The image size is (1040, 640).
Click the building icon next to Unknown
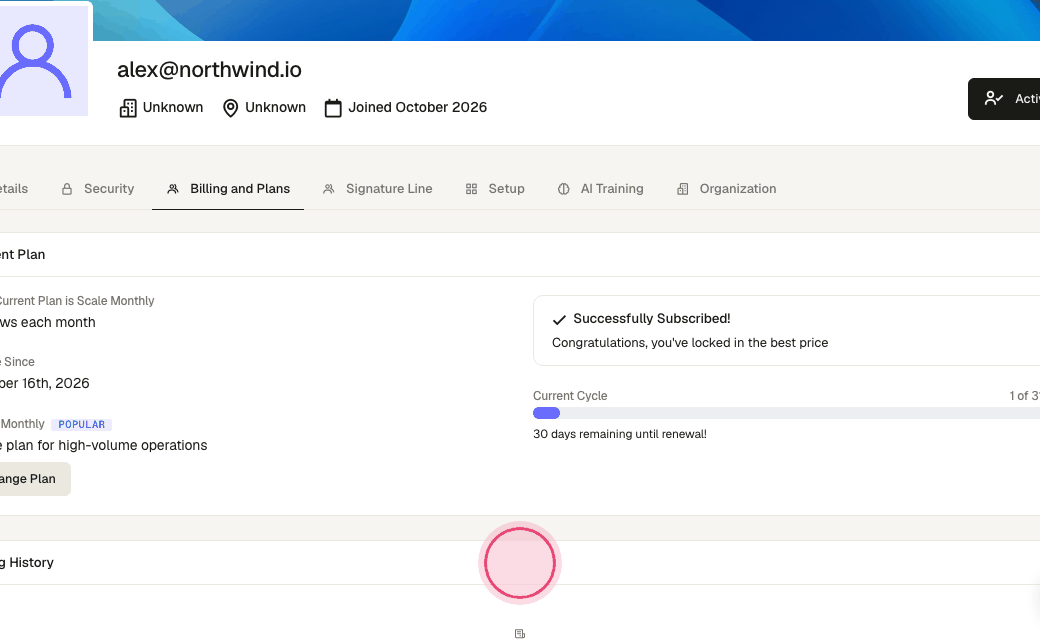(128, 108)
